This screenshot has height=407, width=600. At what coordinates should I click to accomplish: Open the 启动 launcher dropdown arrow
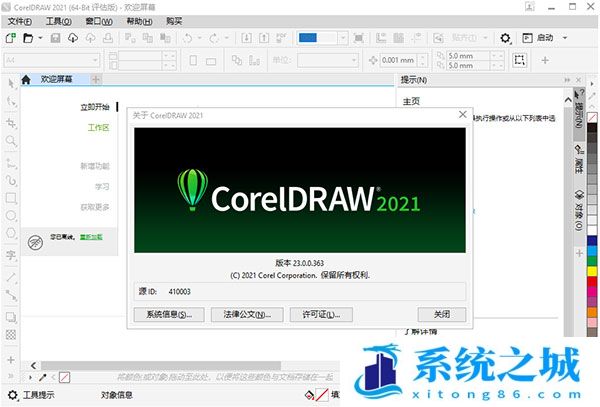pyautogui.click(x=565, y=38)
